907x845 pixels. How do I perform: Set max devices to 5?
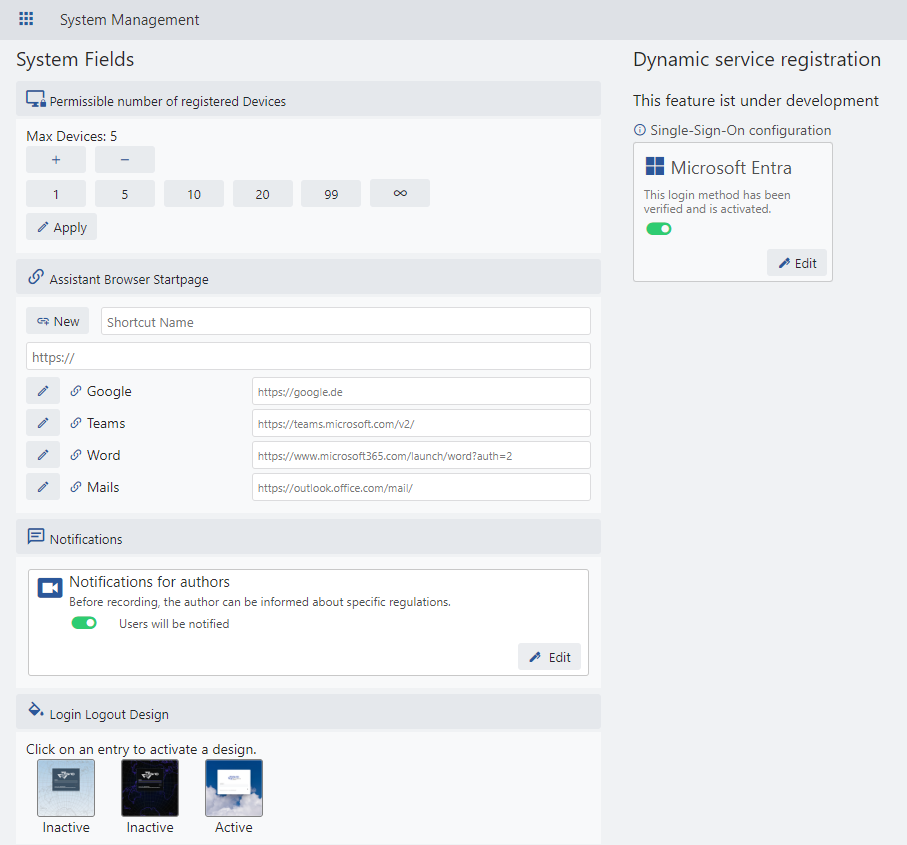click(x=125, y=194)
